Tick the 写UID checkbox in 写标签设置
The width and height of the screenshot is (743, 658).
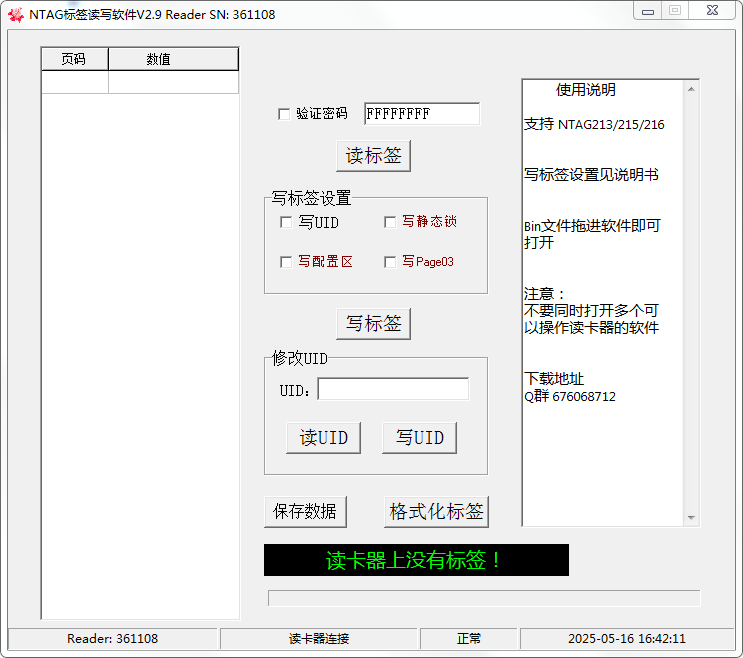tap(286, 222)
